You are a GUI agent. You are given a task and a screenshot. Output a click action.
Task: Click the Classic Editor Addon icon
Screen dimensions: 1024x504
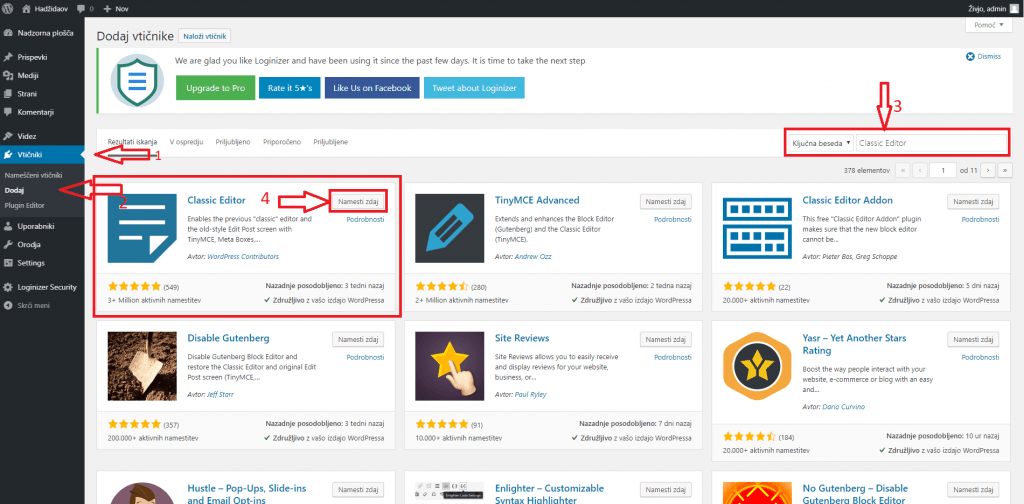pos(758,228)
